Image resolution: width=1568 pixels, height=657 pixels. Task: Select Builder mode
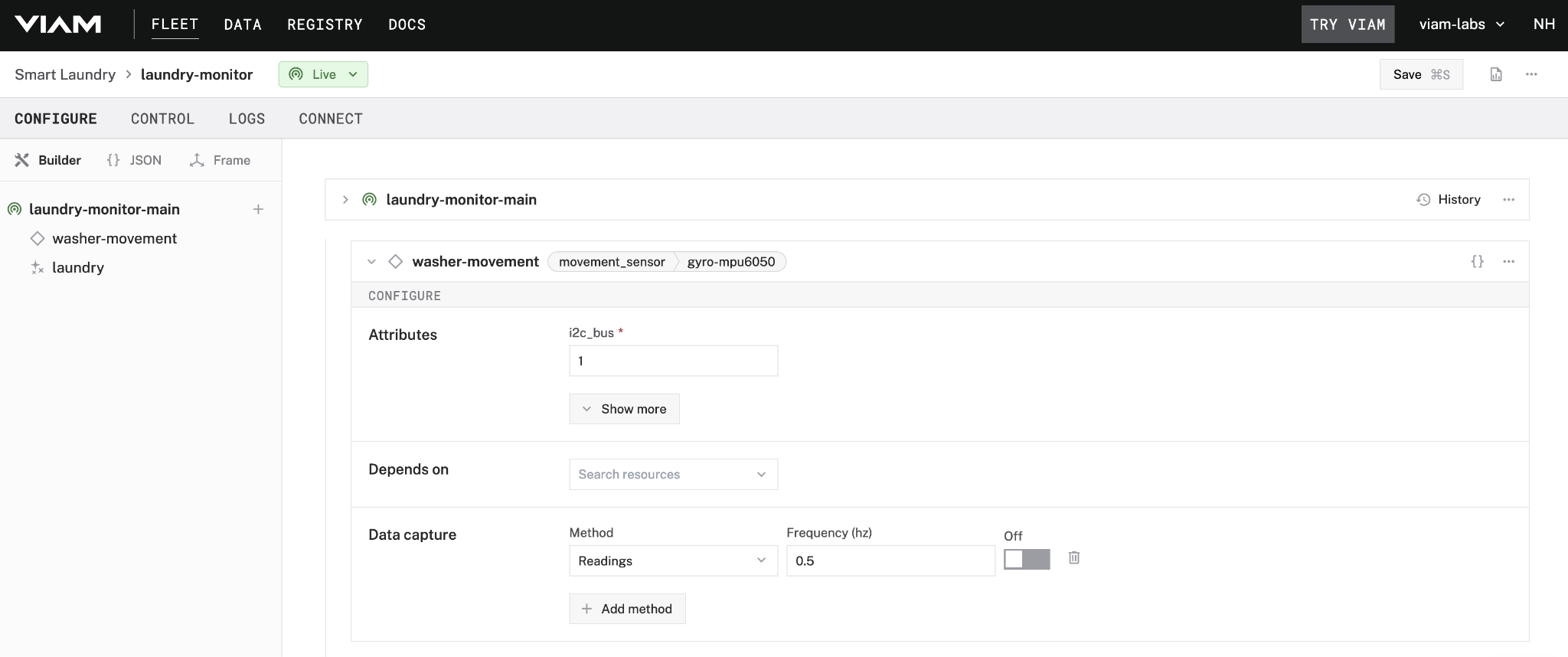(x=48, y=160)
